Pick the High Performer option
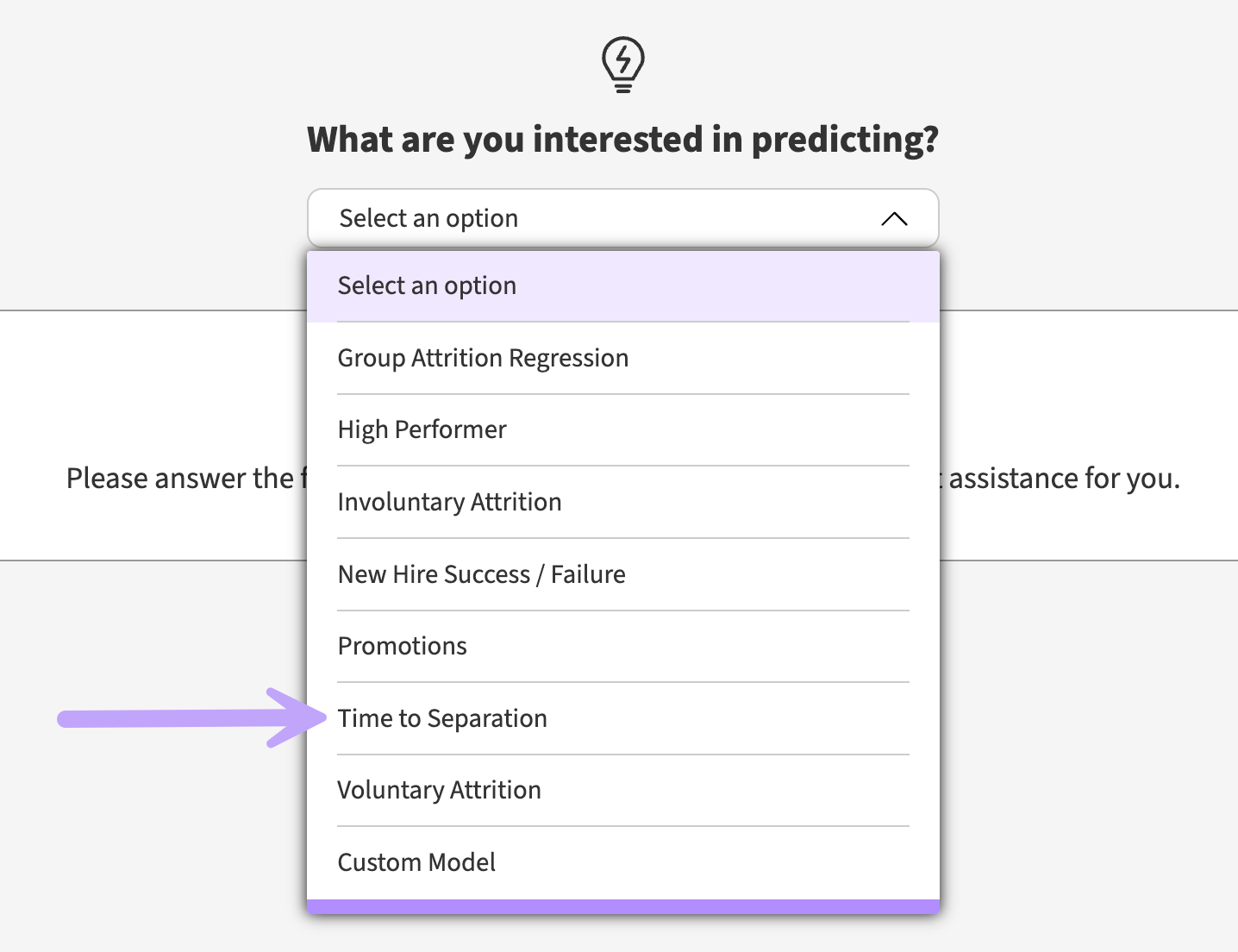This screenshot has width=1238, height=952. pos(622,429)
